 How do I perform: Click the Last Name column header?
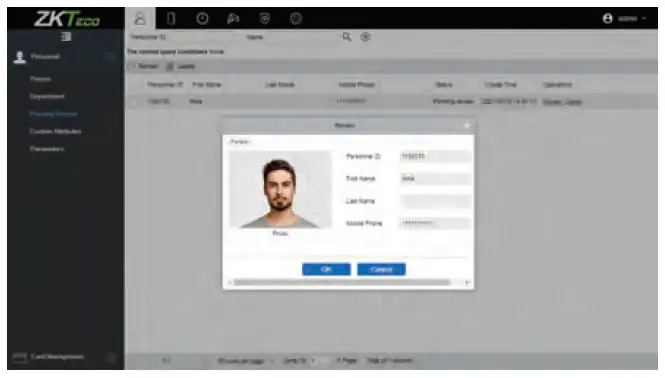coord(279,85)
